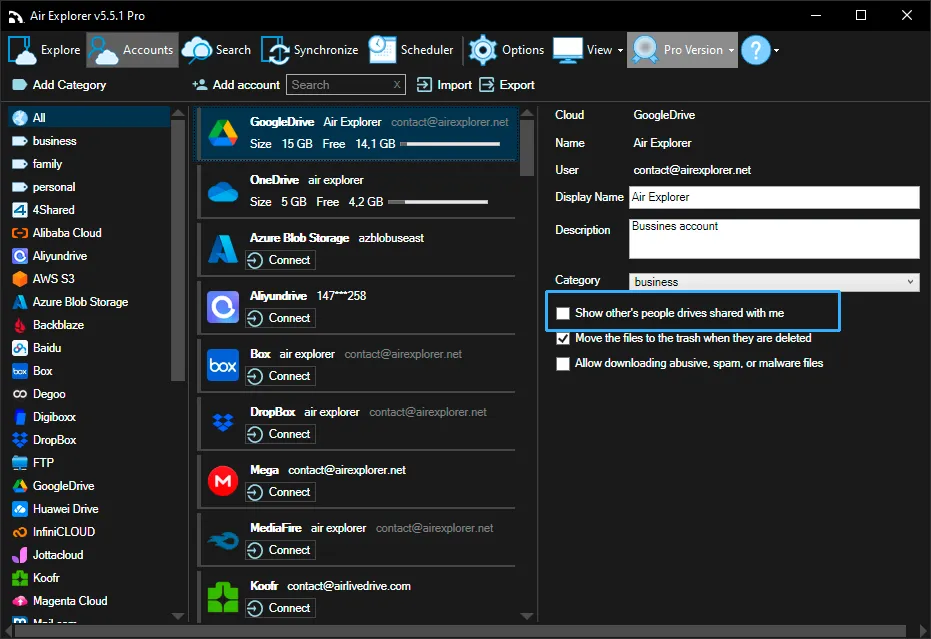Click the OneDrive cloud logo in the account list
The height and width of the screenshot is (639, 931).
tap(223, 191)
